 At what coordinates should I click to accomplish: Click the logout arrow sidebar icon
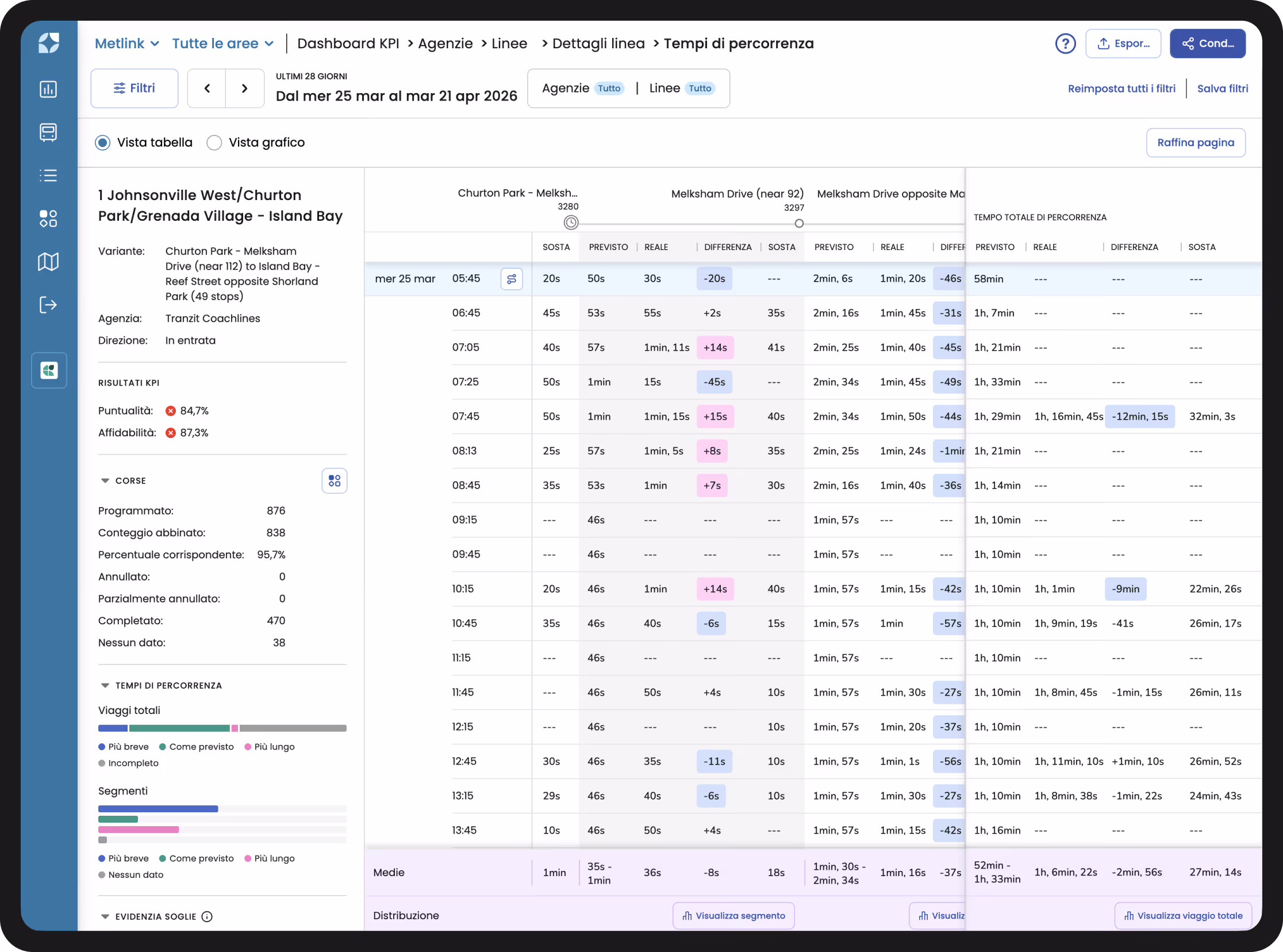(x=48, y=305)
